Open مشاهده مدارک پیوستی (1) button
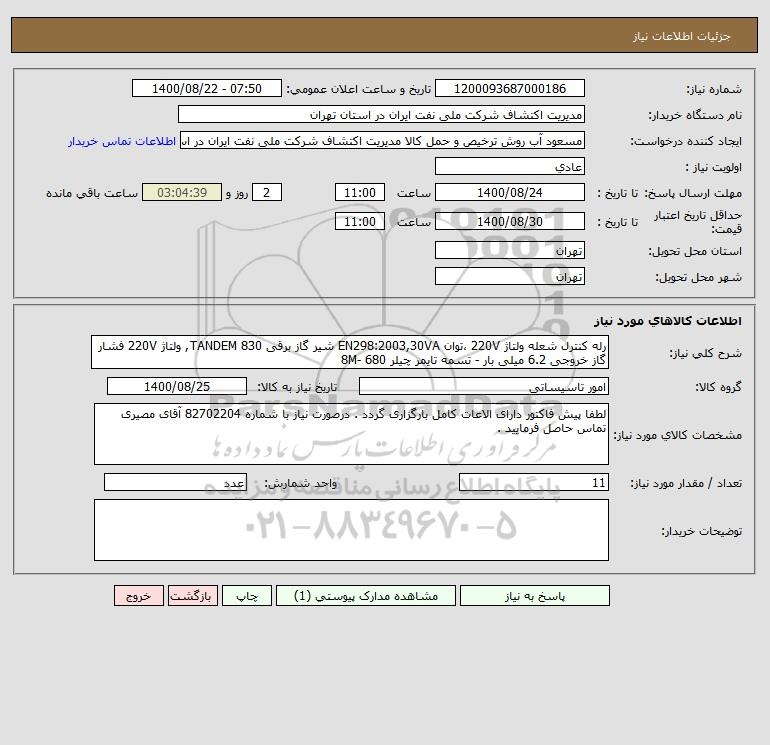Image resolution: width=770 pixels, height=745 pixels. [365, 596]
